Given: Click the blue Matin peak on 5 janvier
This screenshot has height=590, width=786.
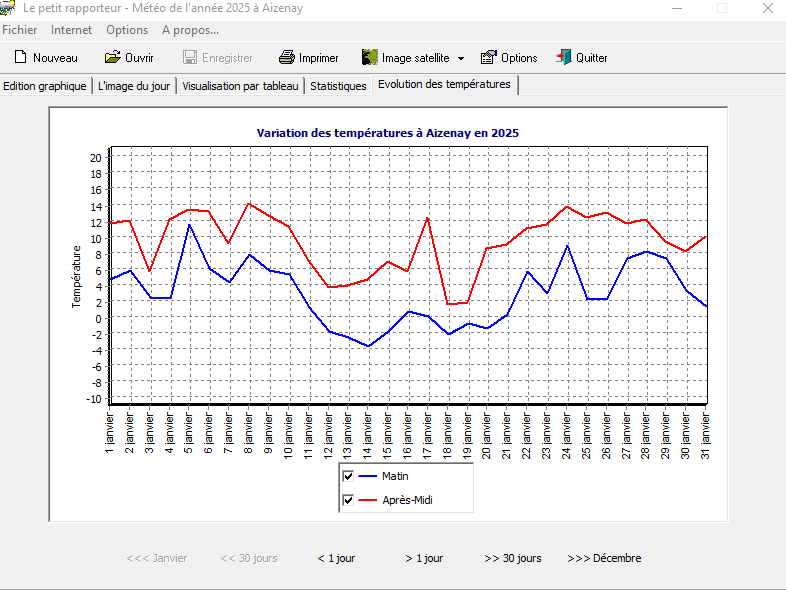Looking at the screenshot, I should (189, 225).
